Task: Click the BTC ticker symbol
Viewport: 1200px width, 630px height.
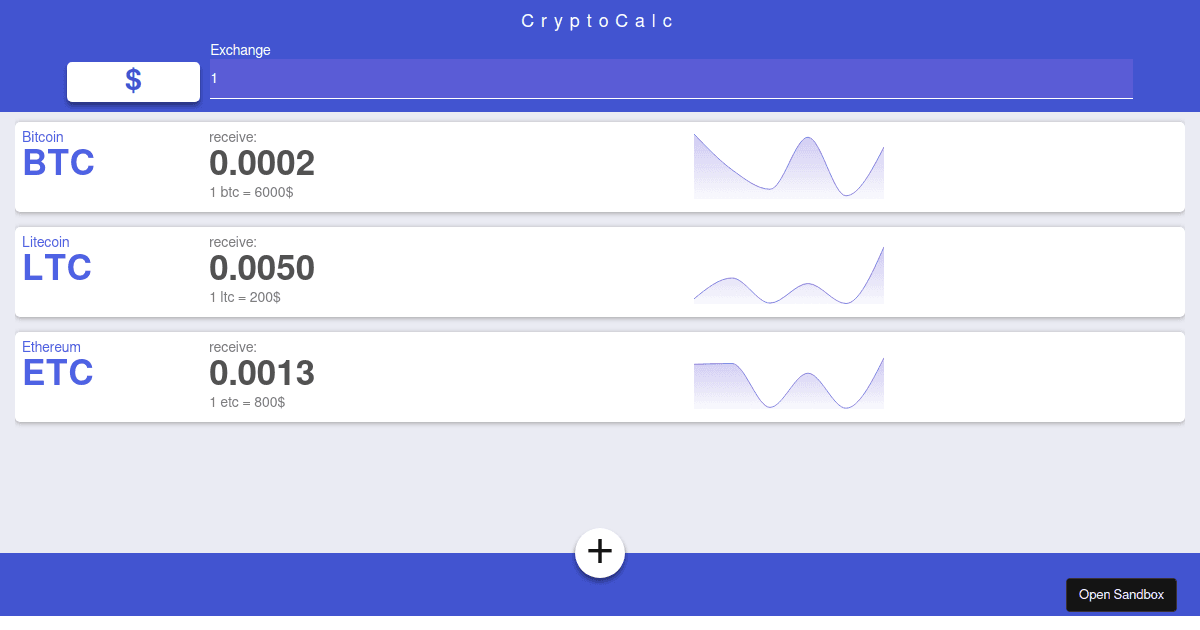Action: coord(57,162)
